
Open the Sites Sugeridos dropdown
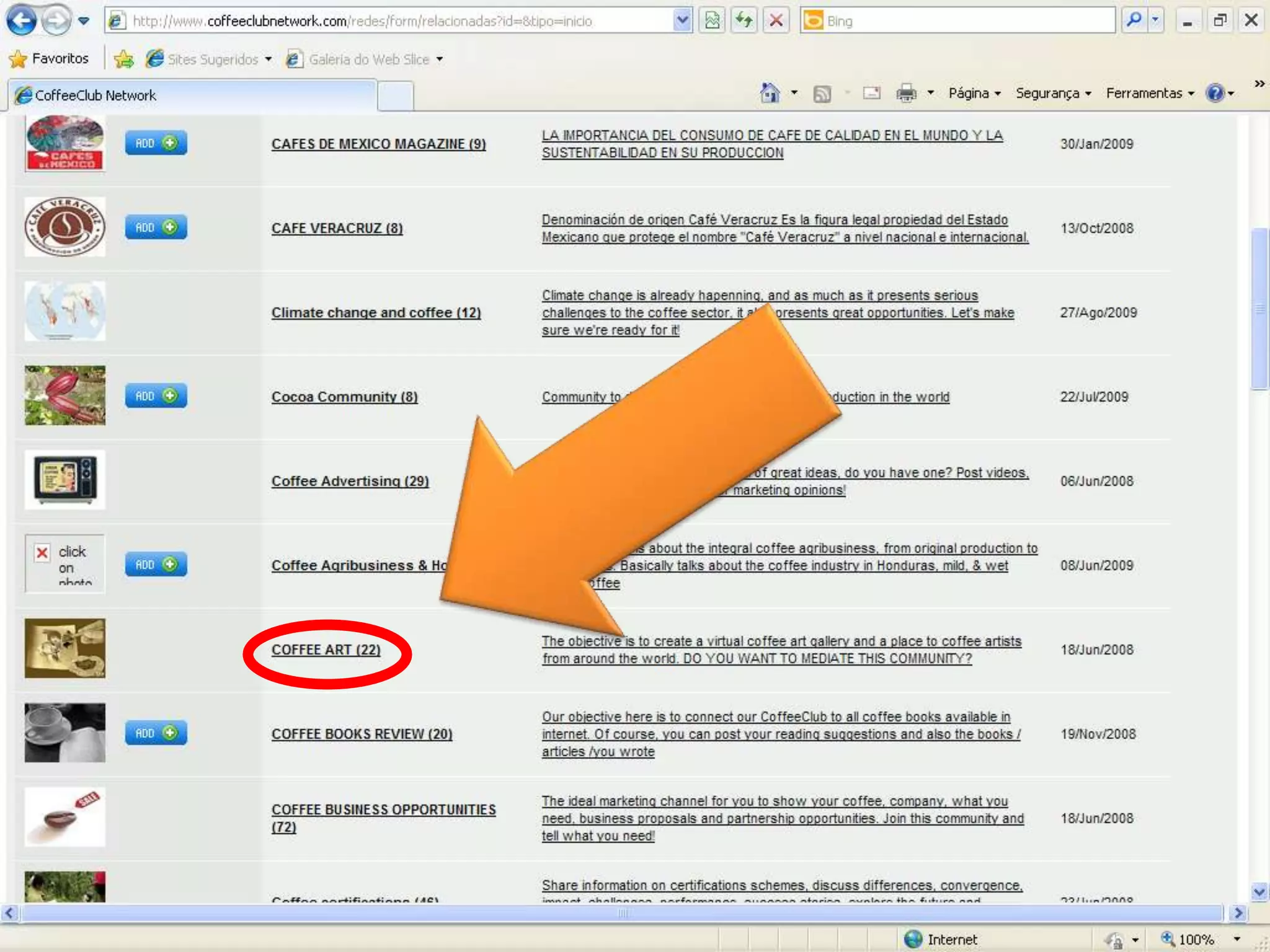pyautogui.click(x=269, y=59)
